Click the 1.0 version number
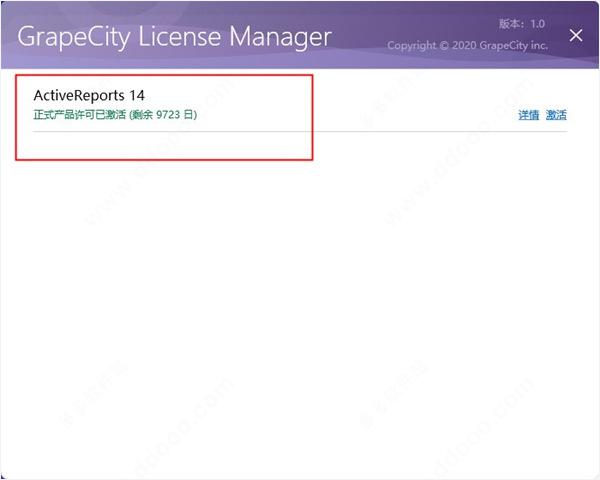The image size is (600, 480). (x=538, y=24)
